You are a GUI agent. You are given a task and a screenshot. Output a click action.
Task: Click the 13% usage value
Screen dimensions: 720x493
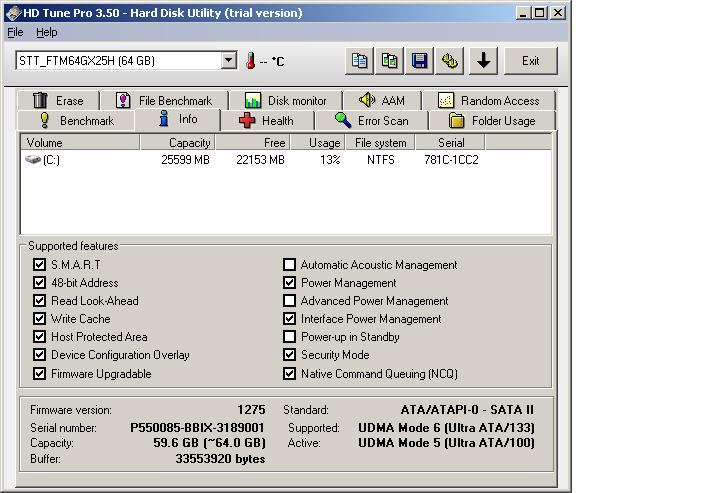tap(330, 160)
